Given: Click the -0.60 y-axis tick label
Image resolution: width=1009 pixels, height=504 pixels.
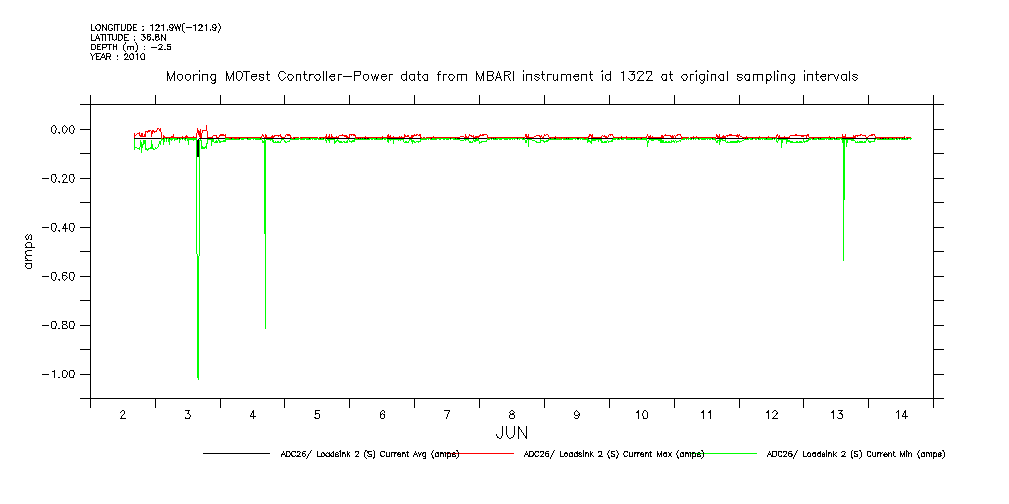Looking at the screenshot, I should [x=60, y=277].
